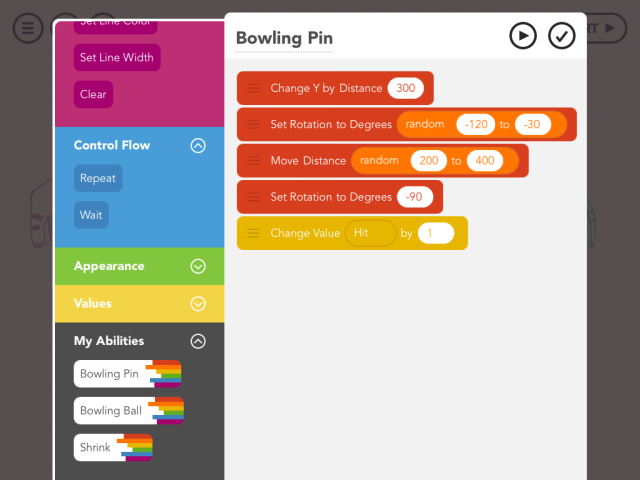
Task: Edit the 300 distance value
Action: (x=406, y=88)
